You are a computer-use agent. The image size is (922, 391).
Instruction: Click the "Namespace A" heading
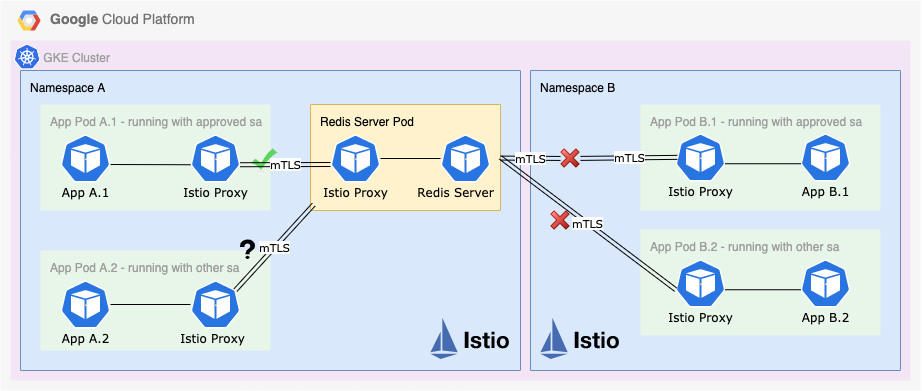pos(68,88)
